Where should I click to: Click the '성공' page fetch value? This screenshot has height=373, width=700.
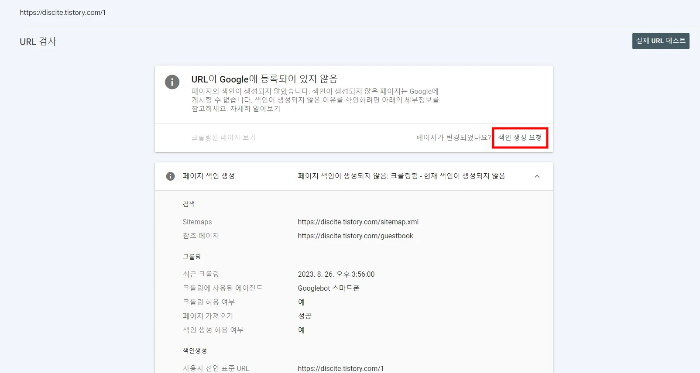(304, 316)
